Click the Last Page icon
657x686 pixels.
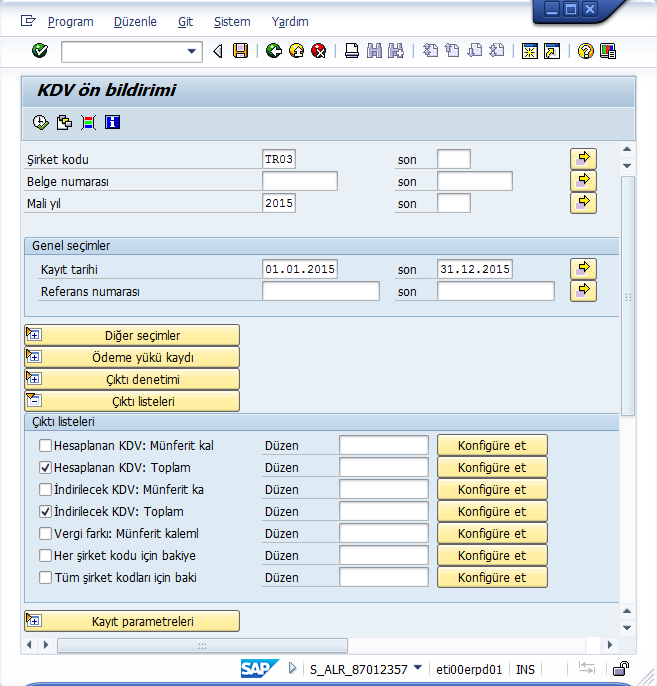[x=496, y=51]
